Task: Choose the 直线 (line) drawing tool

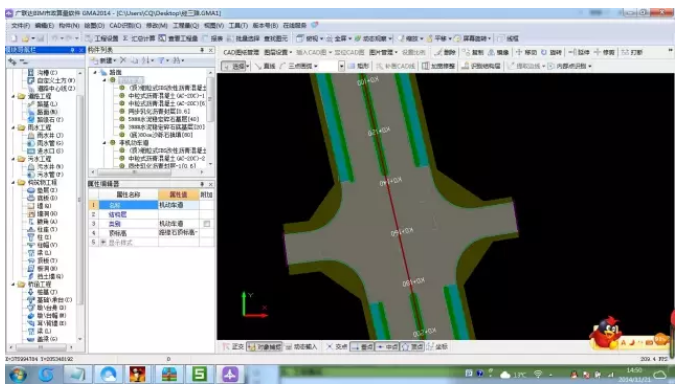Action: pyautogui.click(x=265, y=66)
